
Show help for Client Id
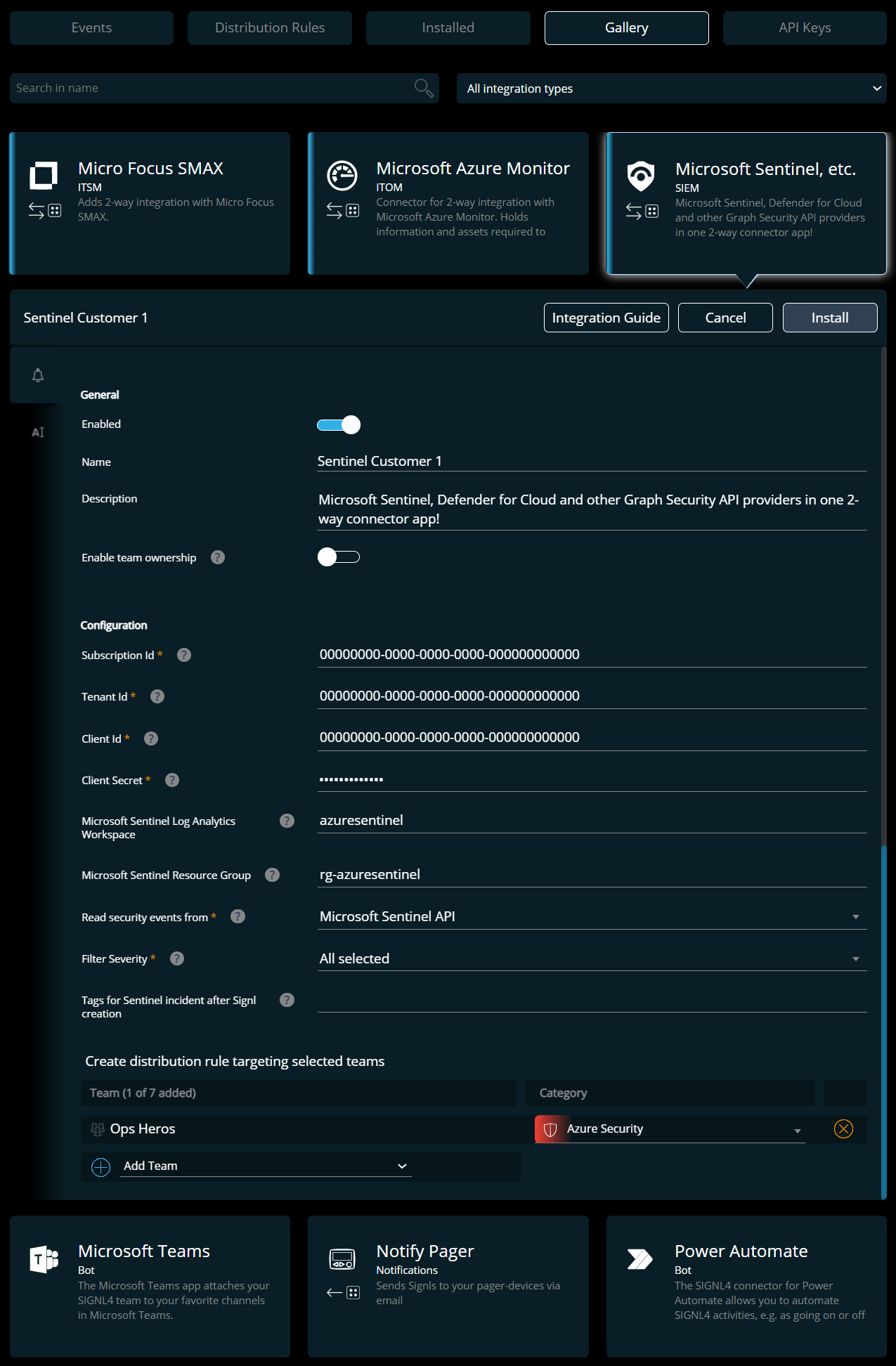pyautogui.click(x=151, y=739)
